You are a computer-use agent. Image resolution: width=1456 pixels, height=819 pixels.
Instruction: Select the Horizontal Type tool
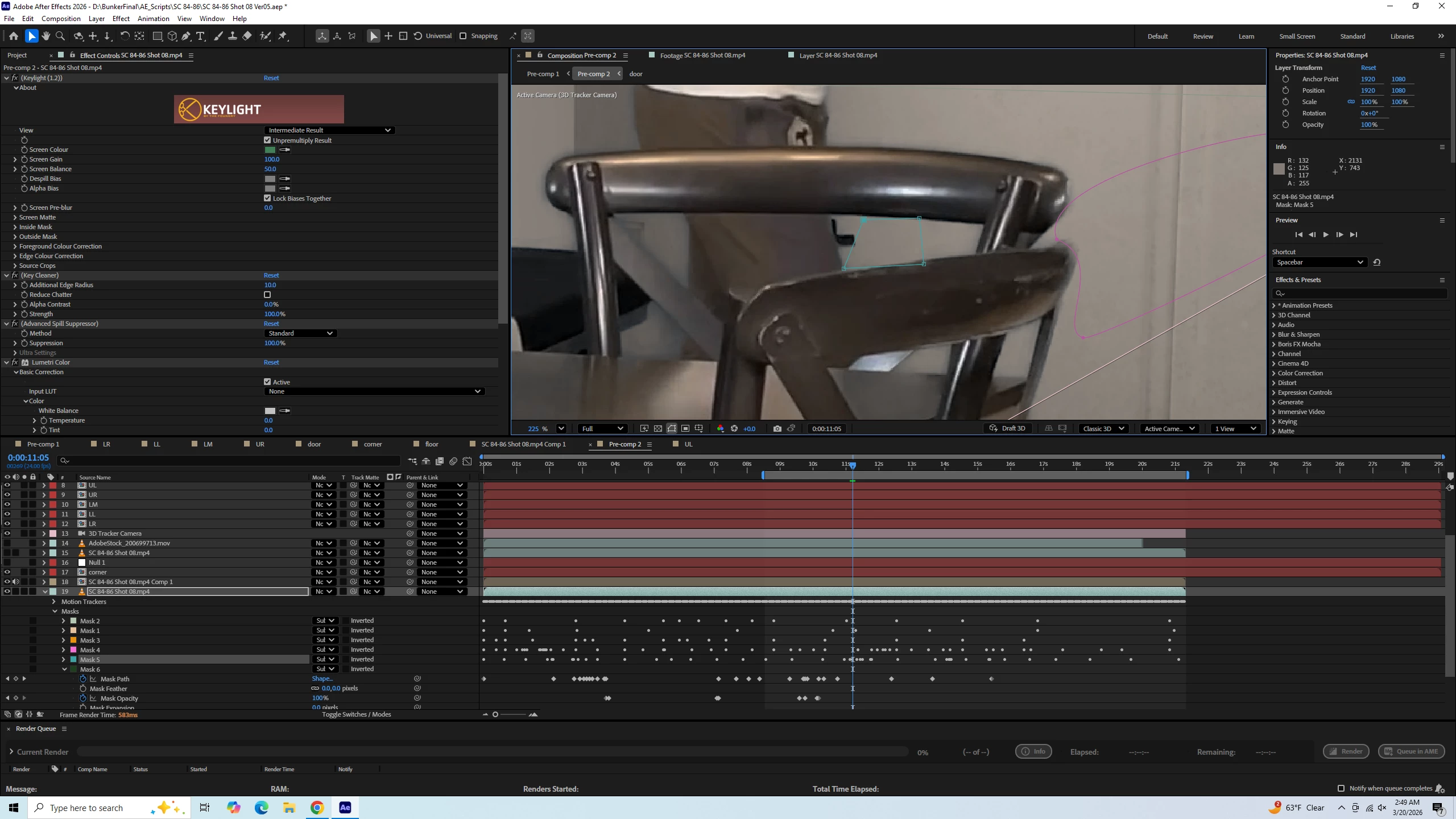click(x=200, y=36)
